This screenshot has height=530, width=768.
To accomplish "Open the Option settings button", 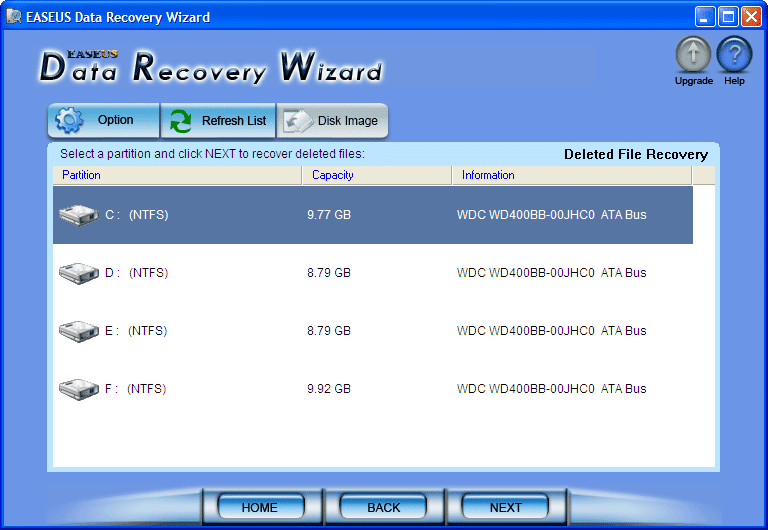I will (x=103, y=120).
